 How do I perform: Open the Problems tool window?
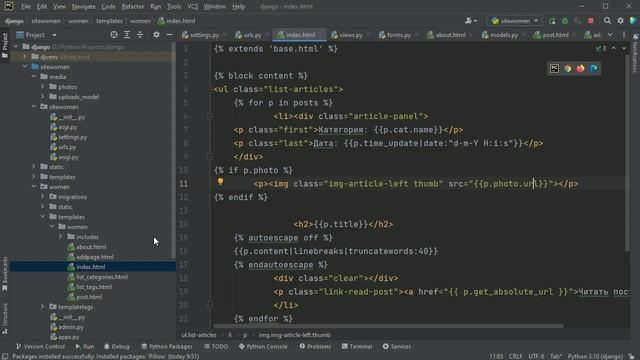[315, 346]
